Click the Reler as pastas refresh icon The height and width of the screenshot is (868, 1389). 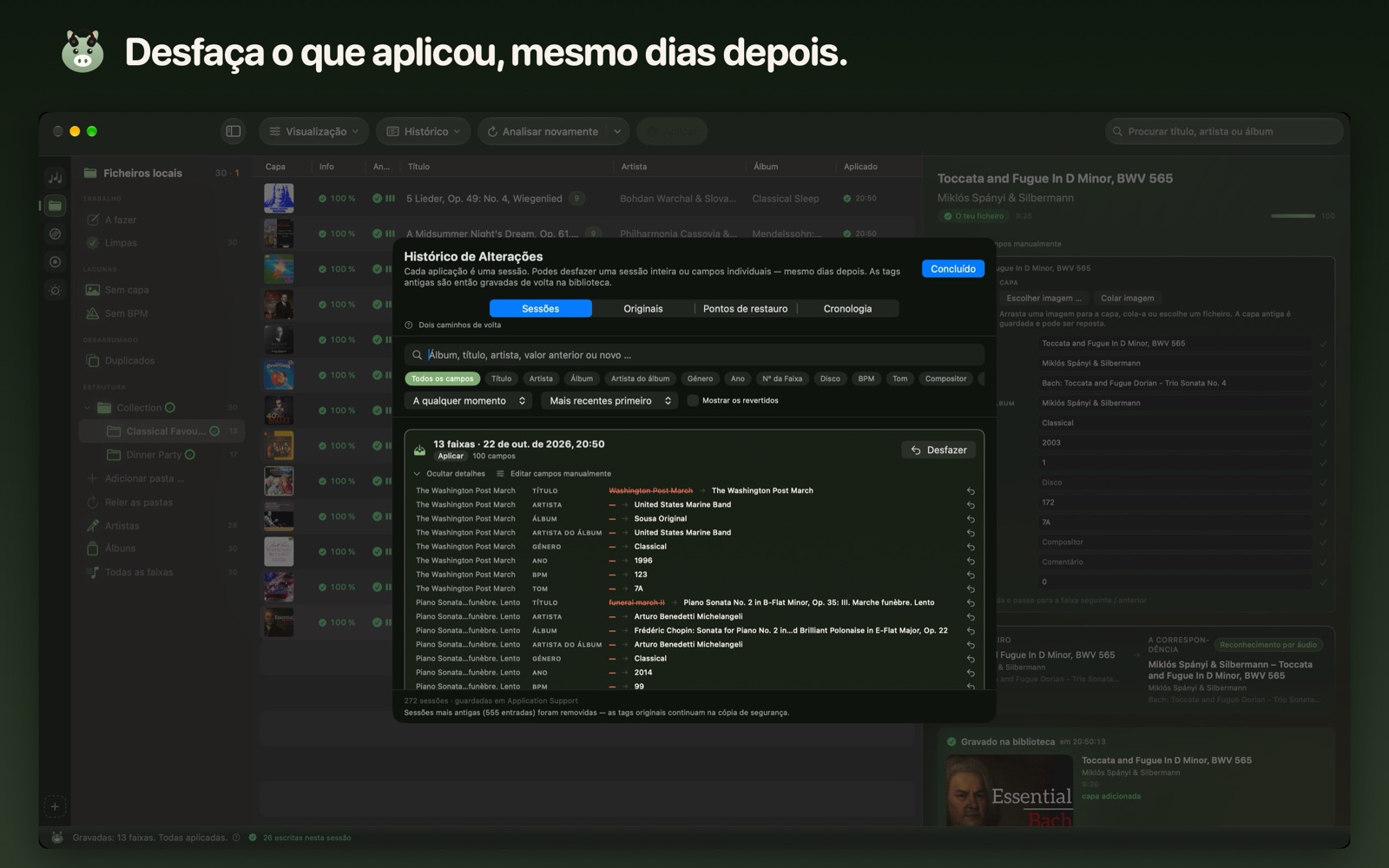pos(93,503)
